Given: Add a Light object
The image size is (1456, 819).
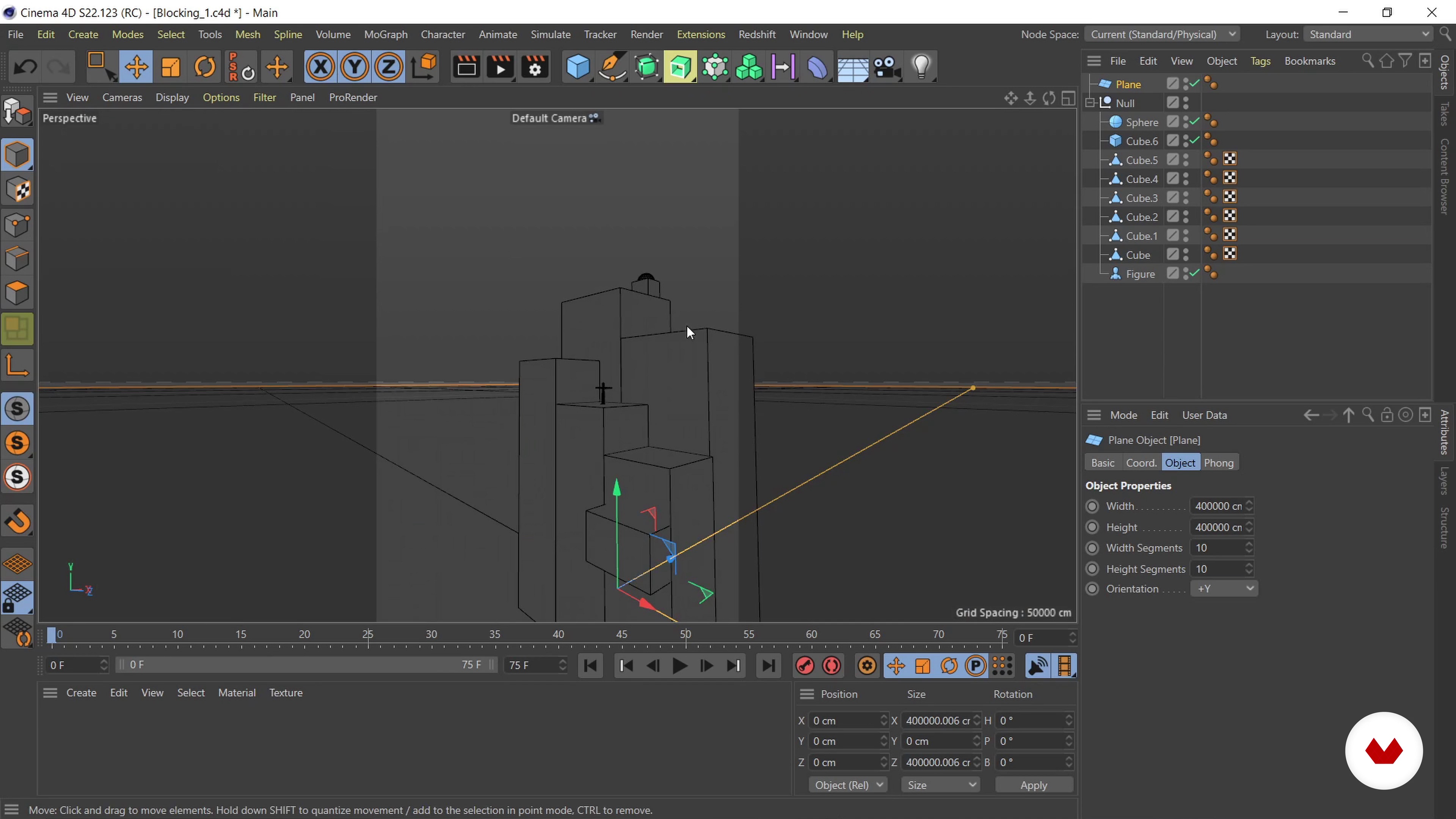Looking at the screenshot, I should tap(921, 67).
